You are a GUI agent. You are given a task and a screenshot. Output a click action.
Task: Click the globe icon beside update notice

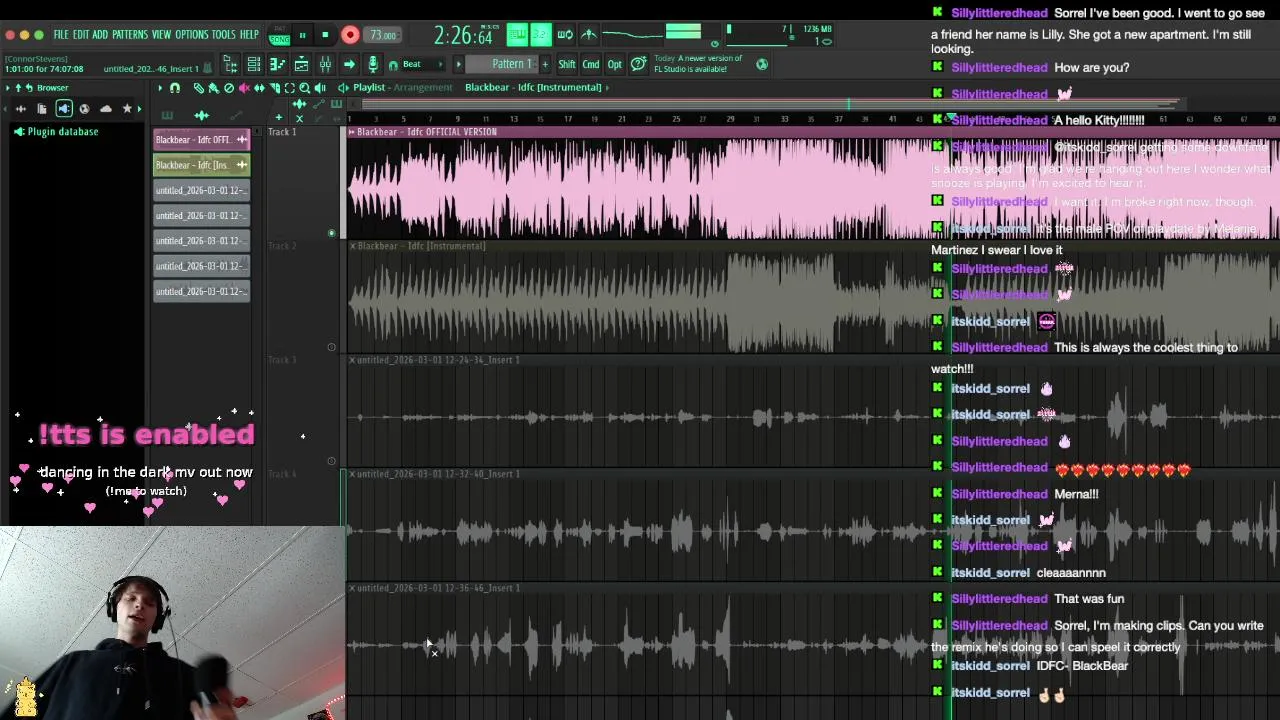coord(761,64)
